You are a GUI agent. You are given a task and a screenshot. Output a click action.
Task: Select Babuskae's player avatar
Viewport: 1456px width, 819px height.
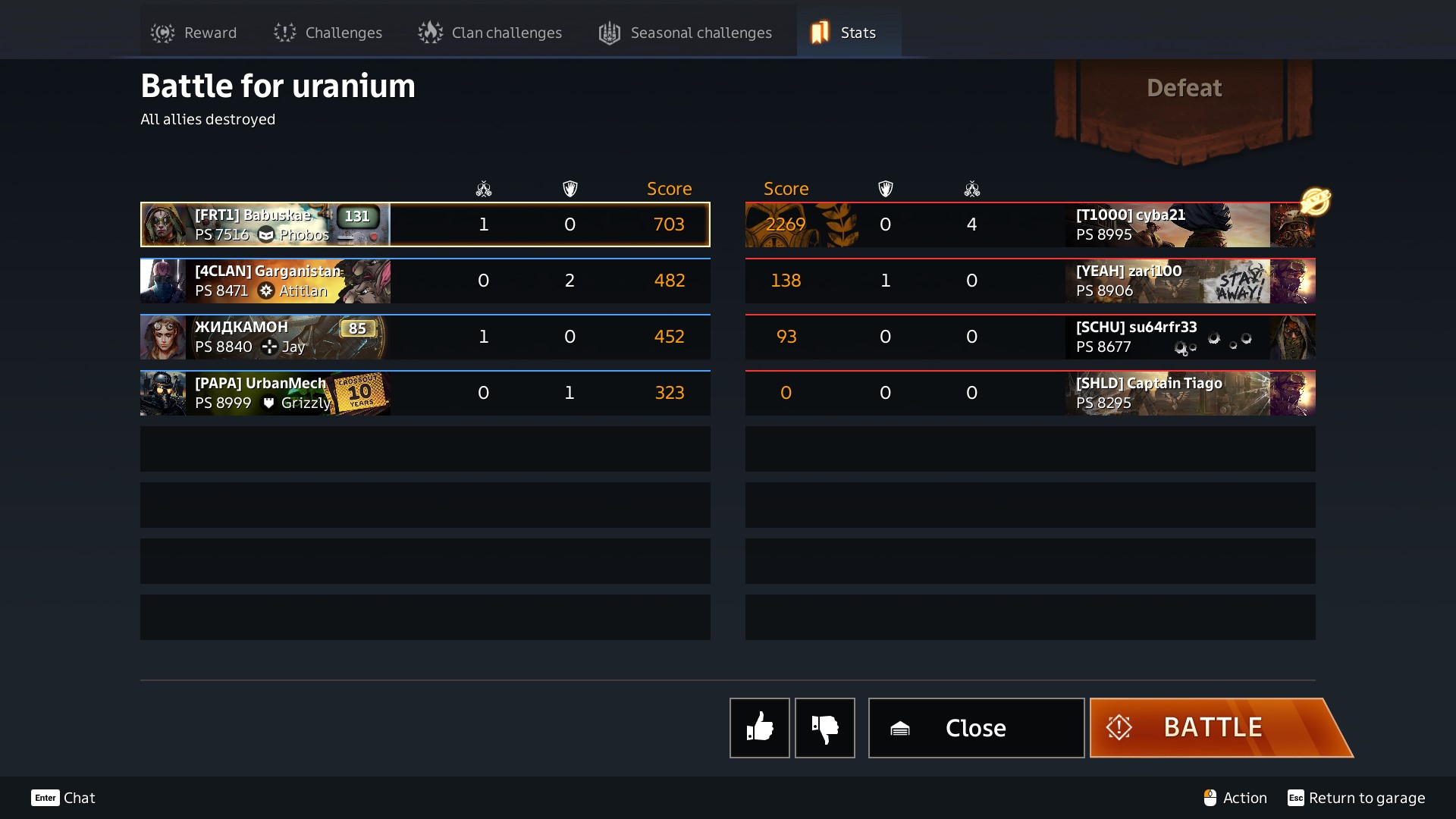[x=164, y=224]
